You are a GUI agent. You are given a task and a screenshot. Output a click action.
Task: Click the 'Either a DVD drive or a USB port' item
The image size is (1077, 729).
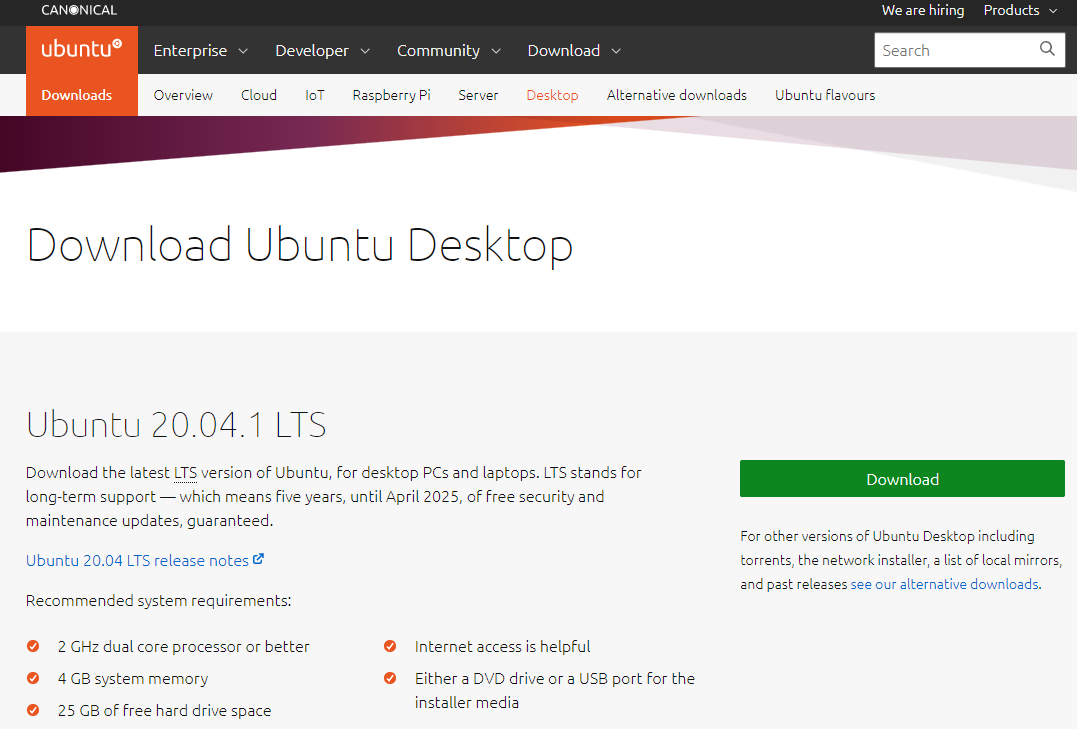(554, 690)
